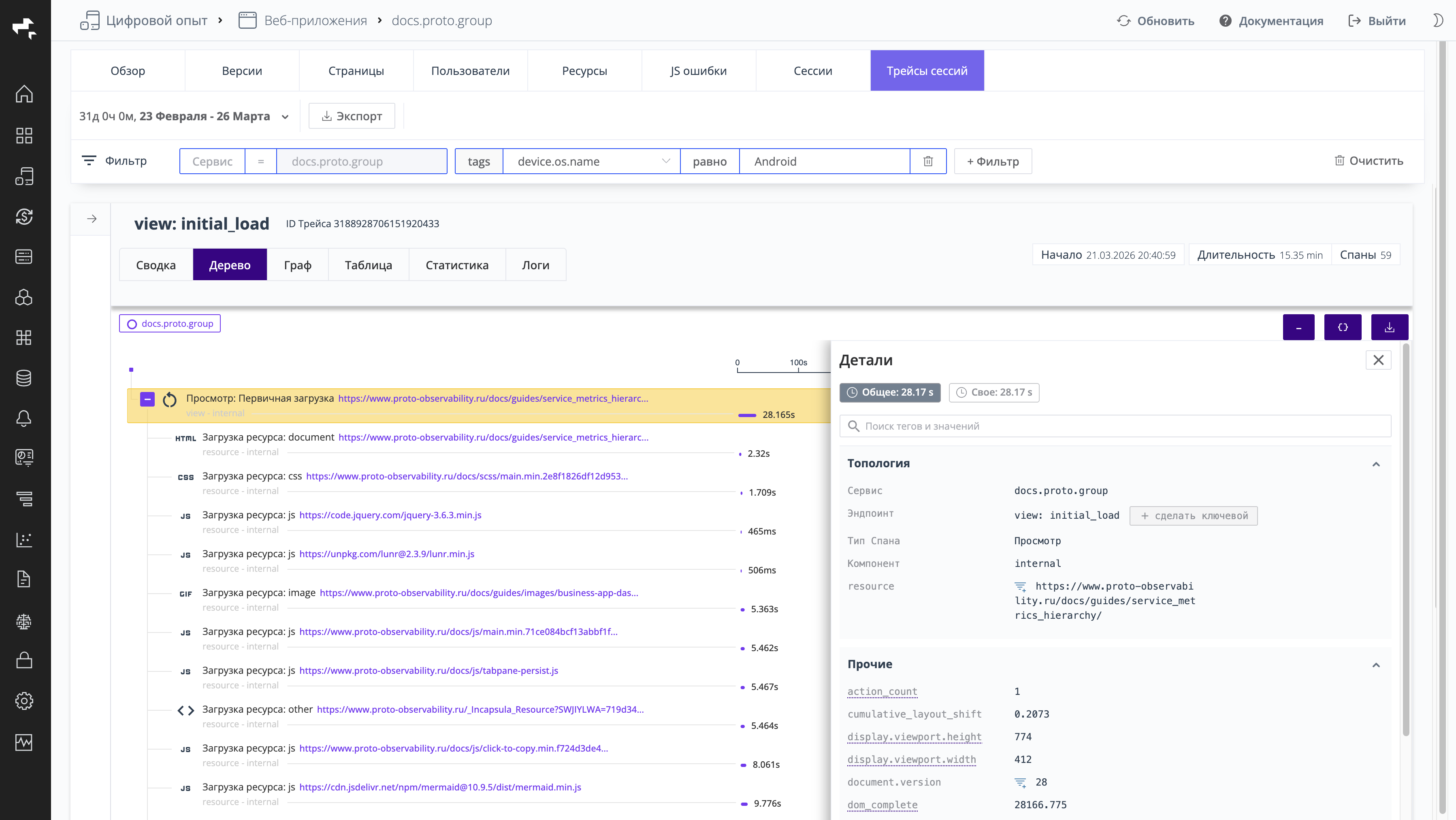Open the jquery-3.6.3.min.js resource link
1456x820 pixels.
[390, 515]
